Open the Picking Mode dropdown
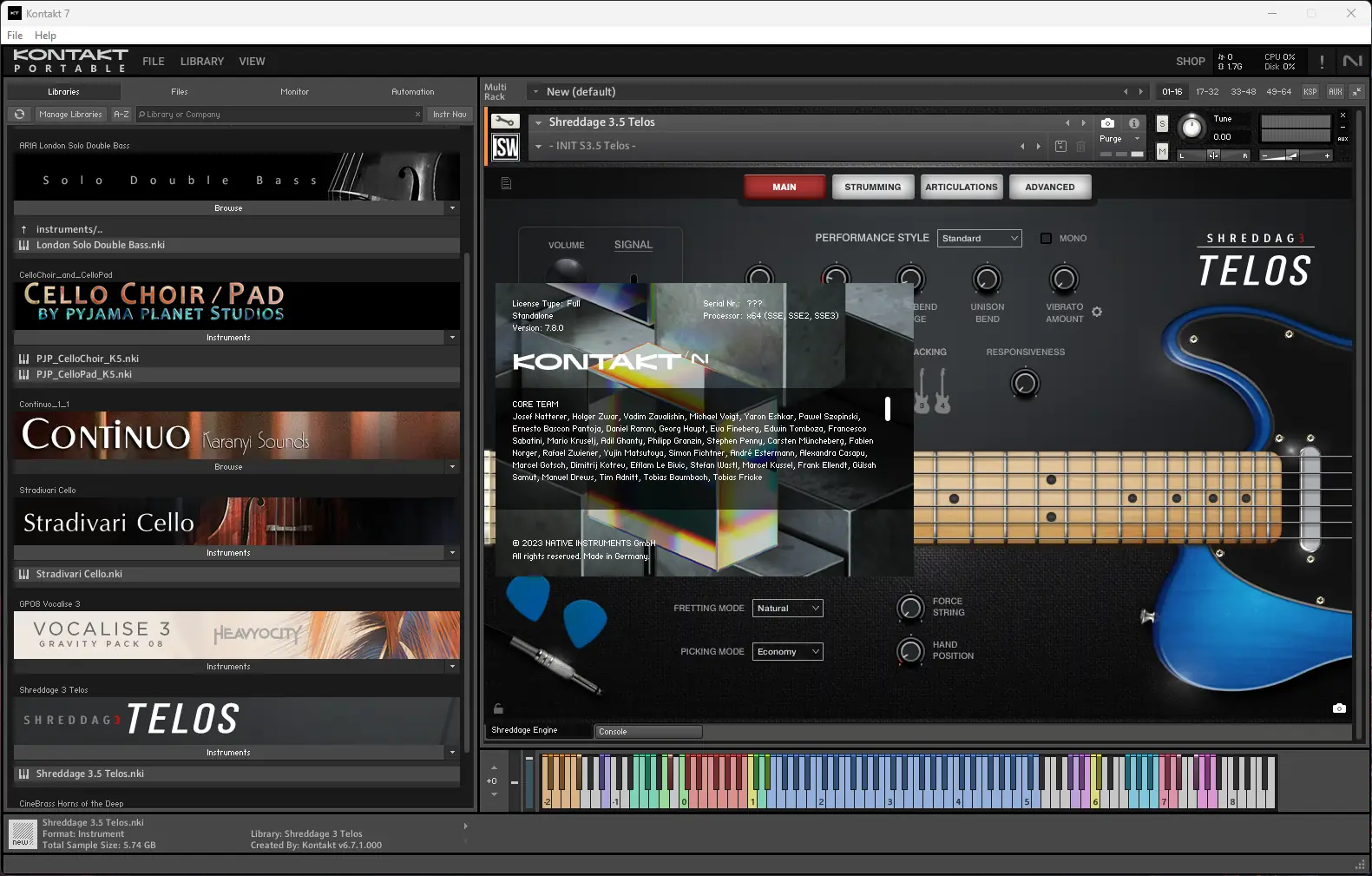1372x876 pixels. (x=788, y=652)
